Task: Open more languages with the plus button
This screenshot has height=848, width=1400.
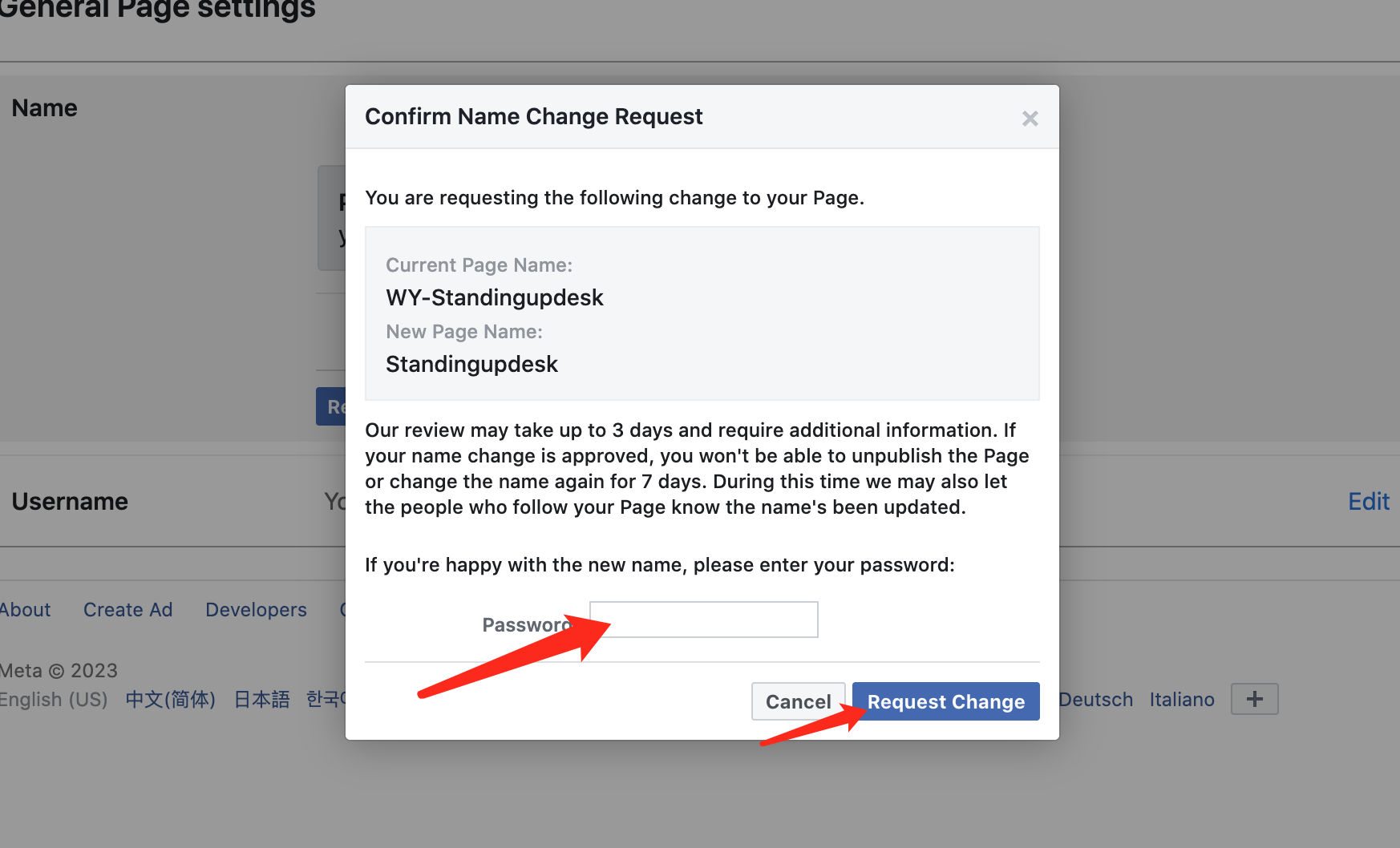Action: click(x=1254, y=699)
